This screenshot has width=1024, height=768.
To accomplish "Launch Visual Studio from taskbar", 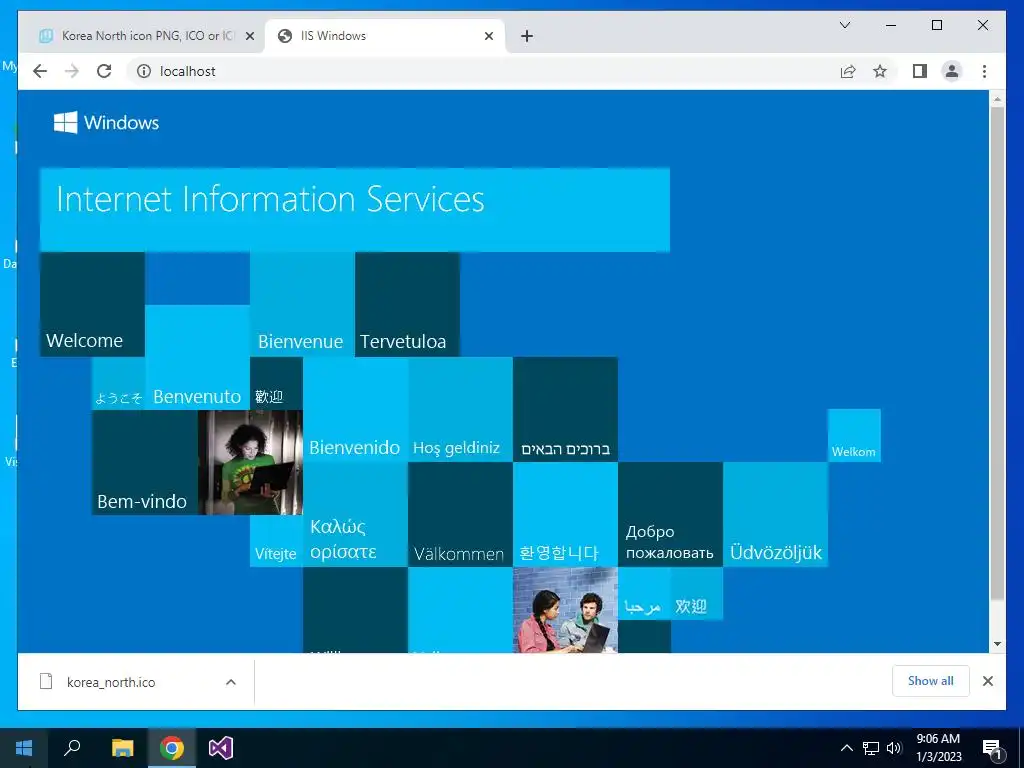I will point(221,748).
